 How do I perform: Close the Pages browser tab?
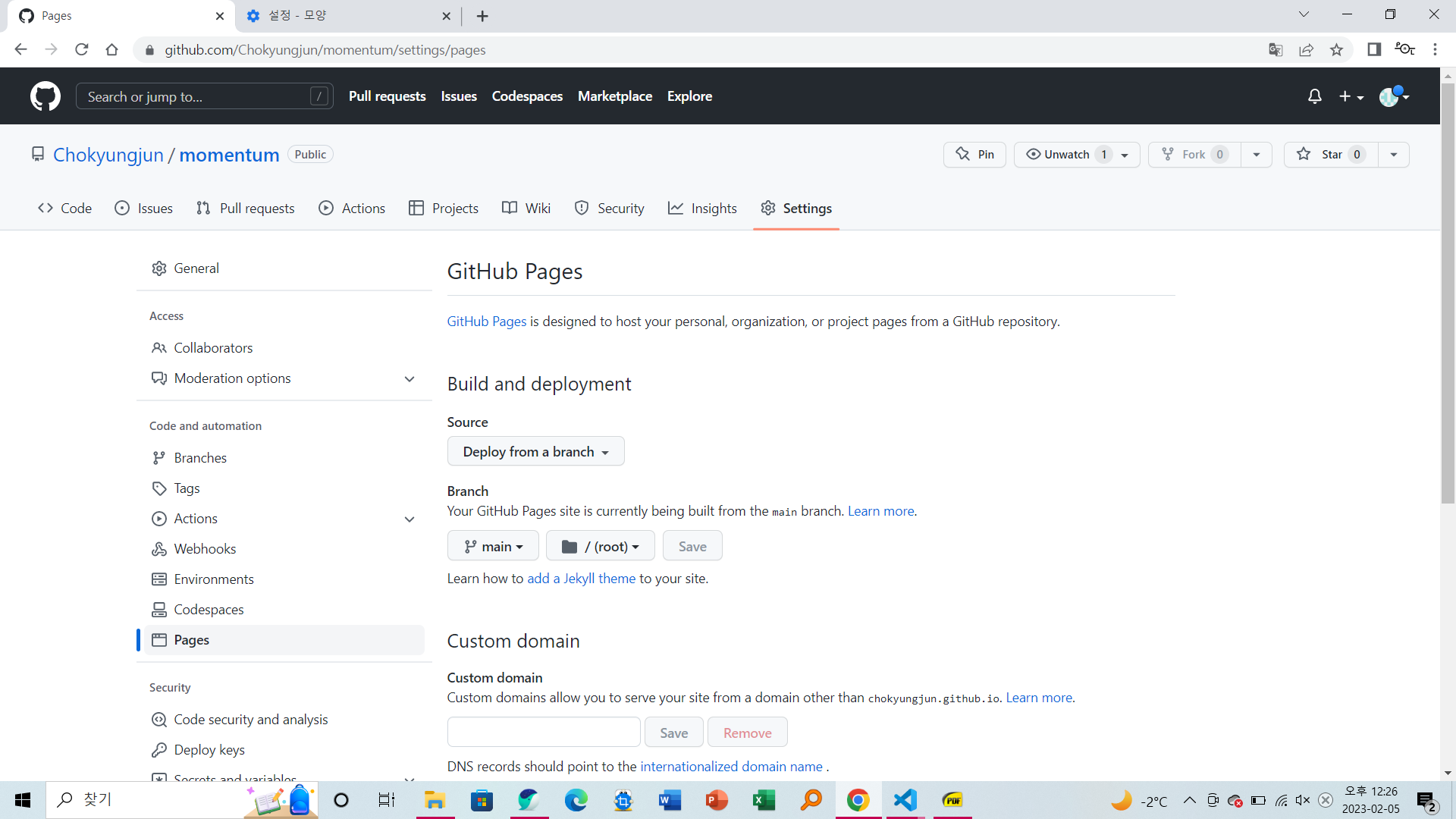pos(220,16)
